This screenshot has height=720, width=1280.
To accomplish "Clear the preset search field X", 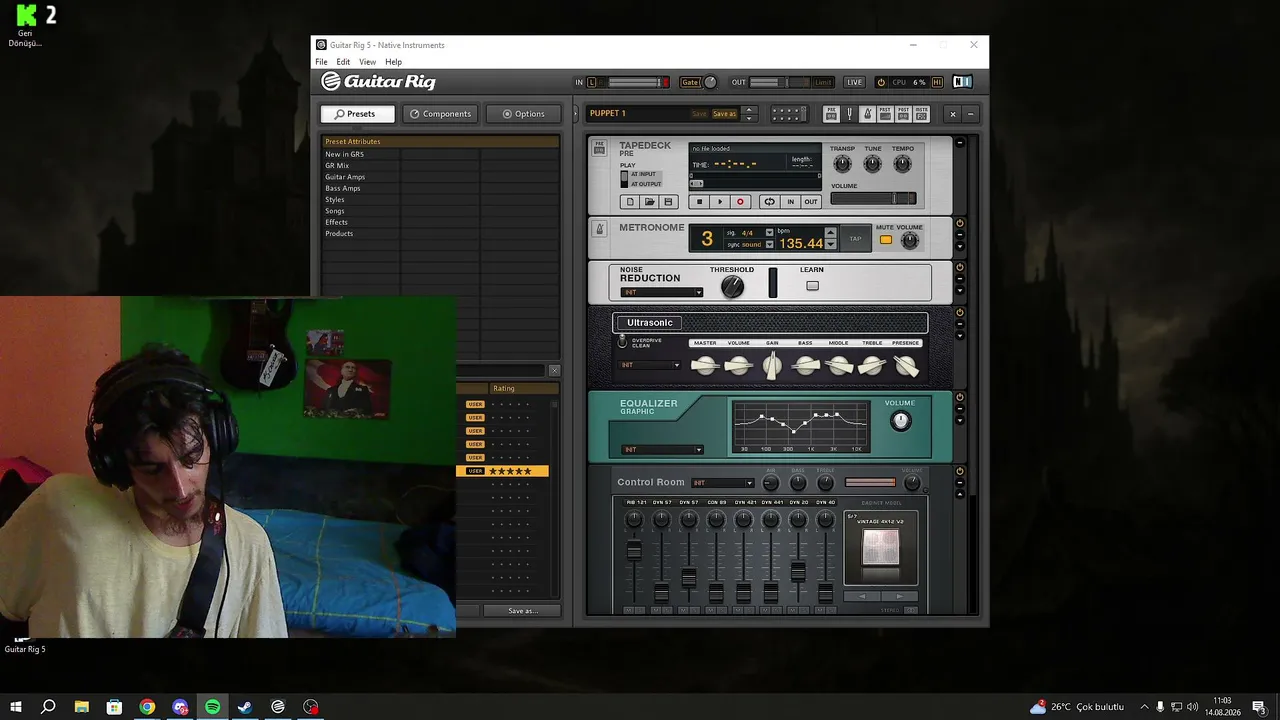I will [555, 371].
